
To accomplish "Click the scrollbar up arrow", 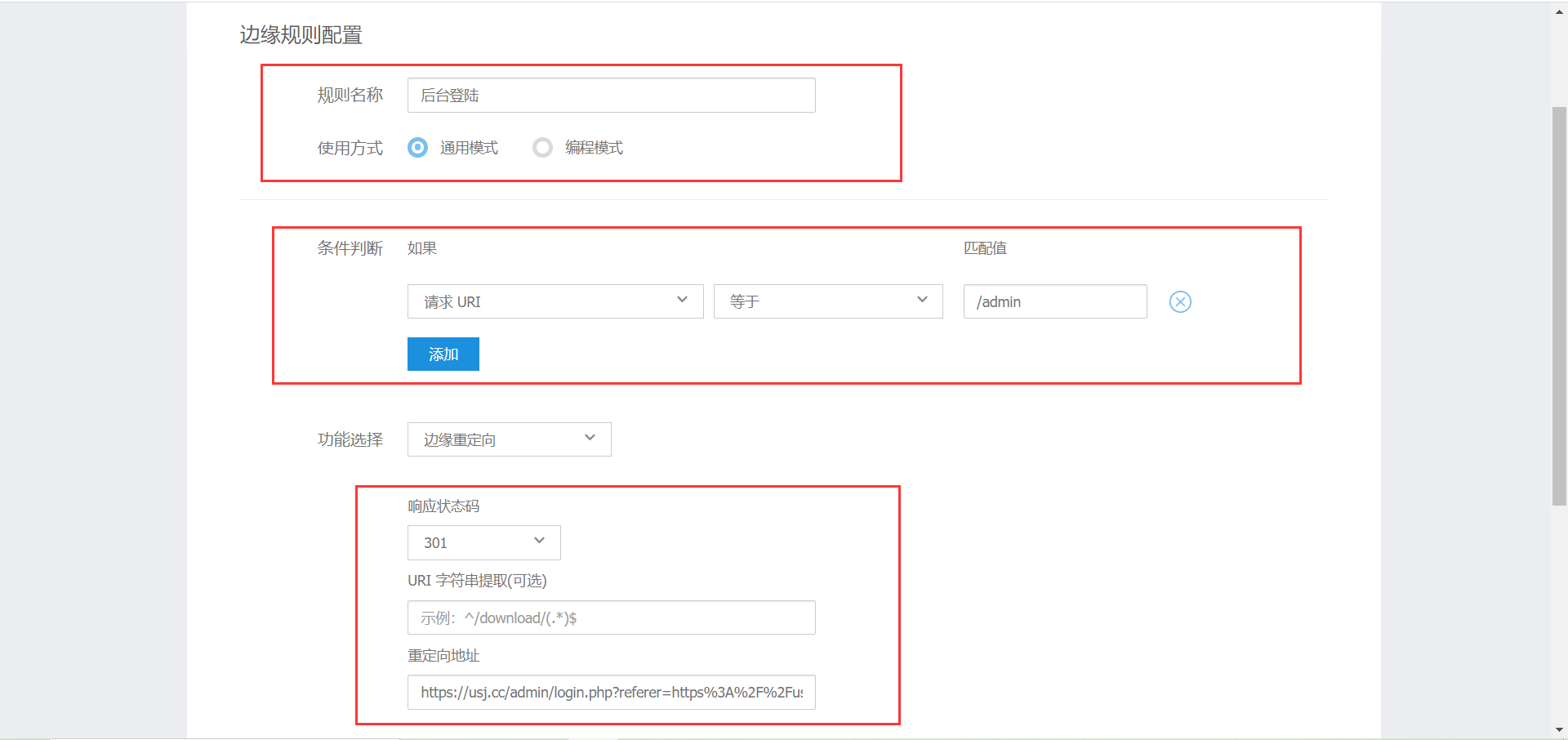I will [x=1559, y=11].
